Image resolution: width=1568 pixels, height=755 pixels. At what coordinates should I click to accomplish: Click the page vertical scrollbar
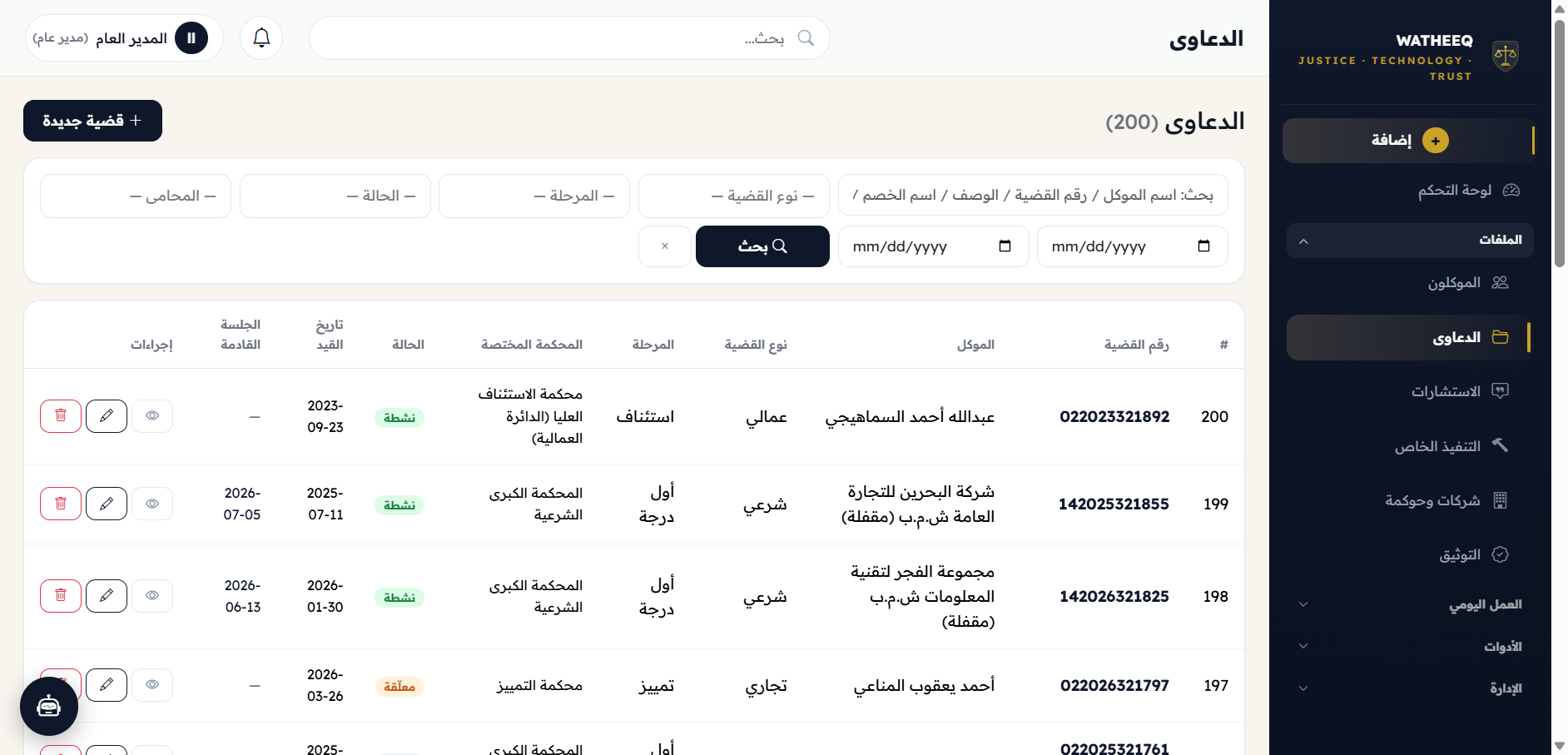point(1559,142)
